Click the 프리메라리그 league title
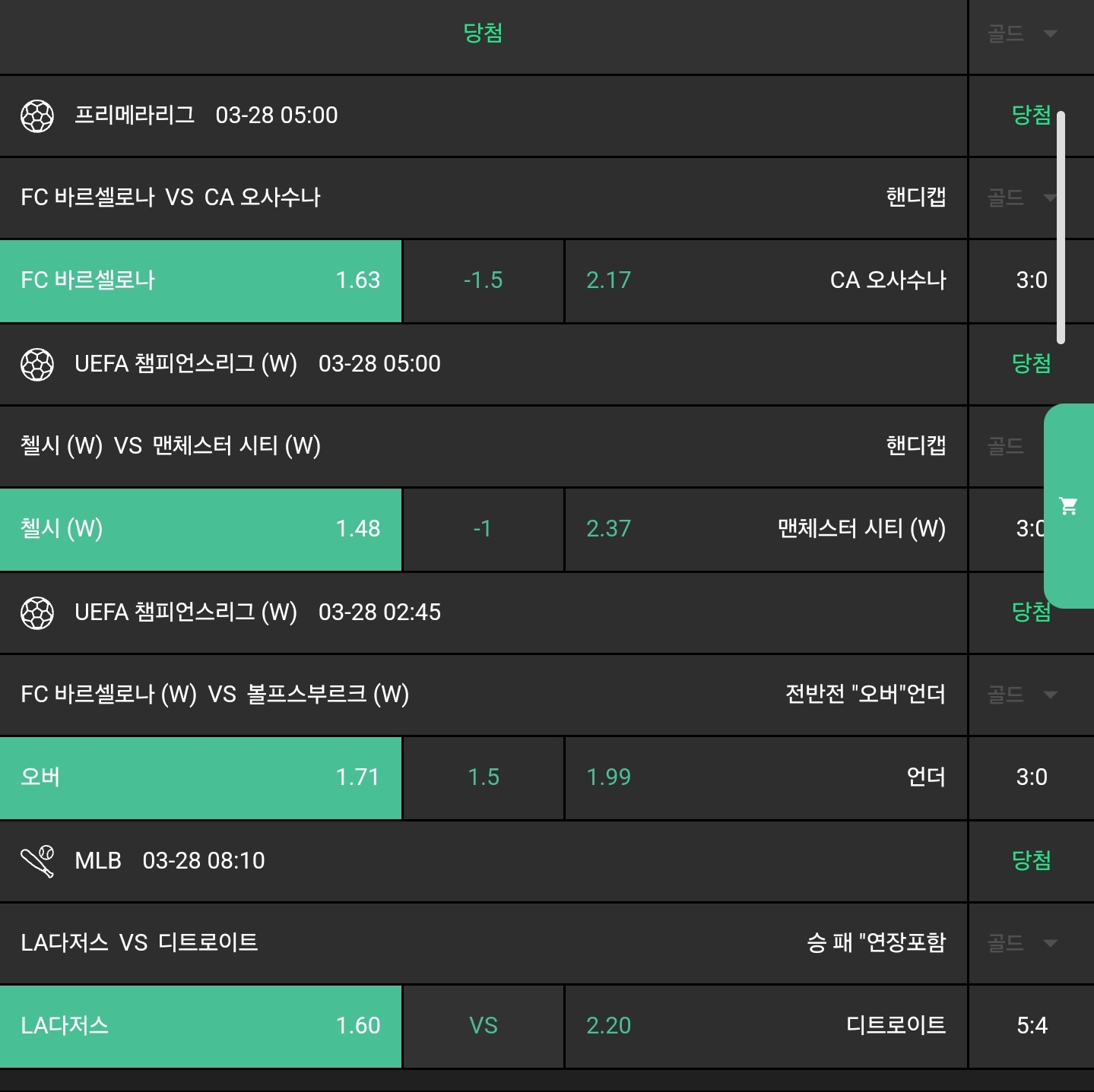The width and height of the screenshot is (1094, 1092). [x=135, y=116]
